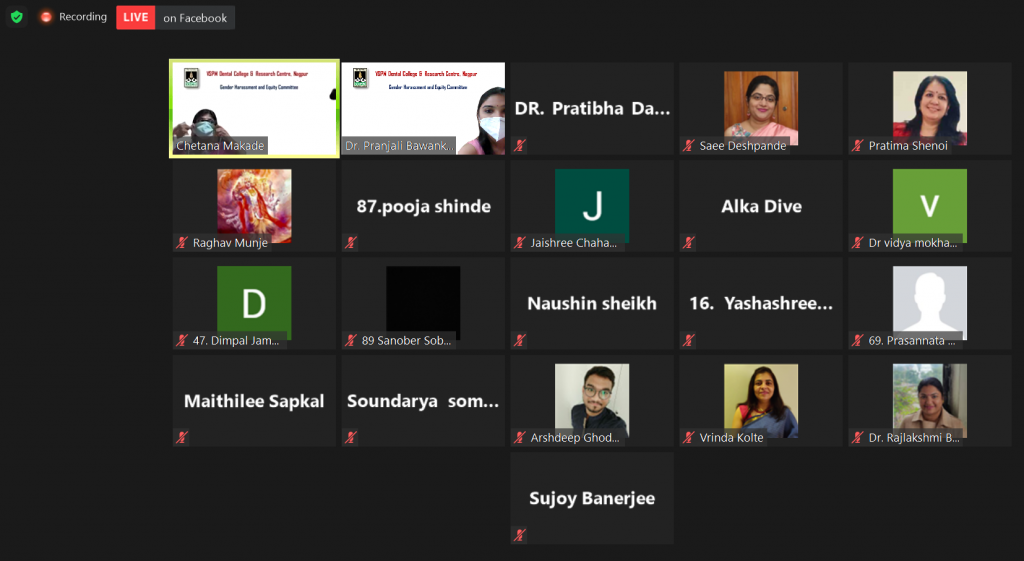The width and height of the screenshot is (1024, 561).
Task: Select Arshdeep Ghod's profile photo
Action: 592,400
